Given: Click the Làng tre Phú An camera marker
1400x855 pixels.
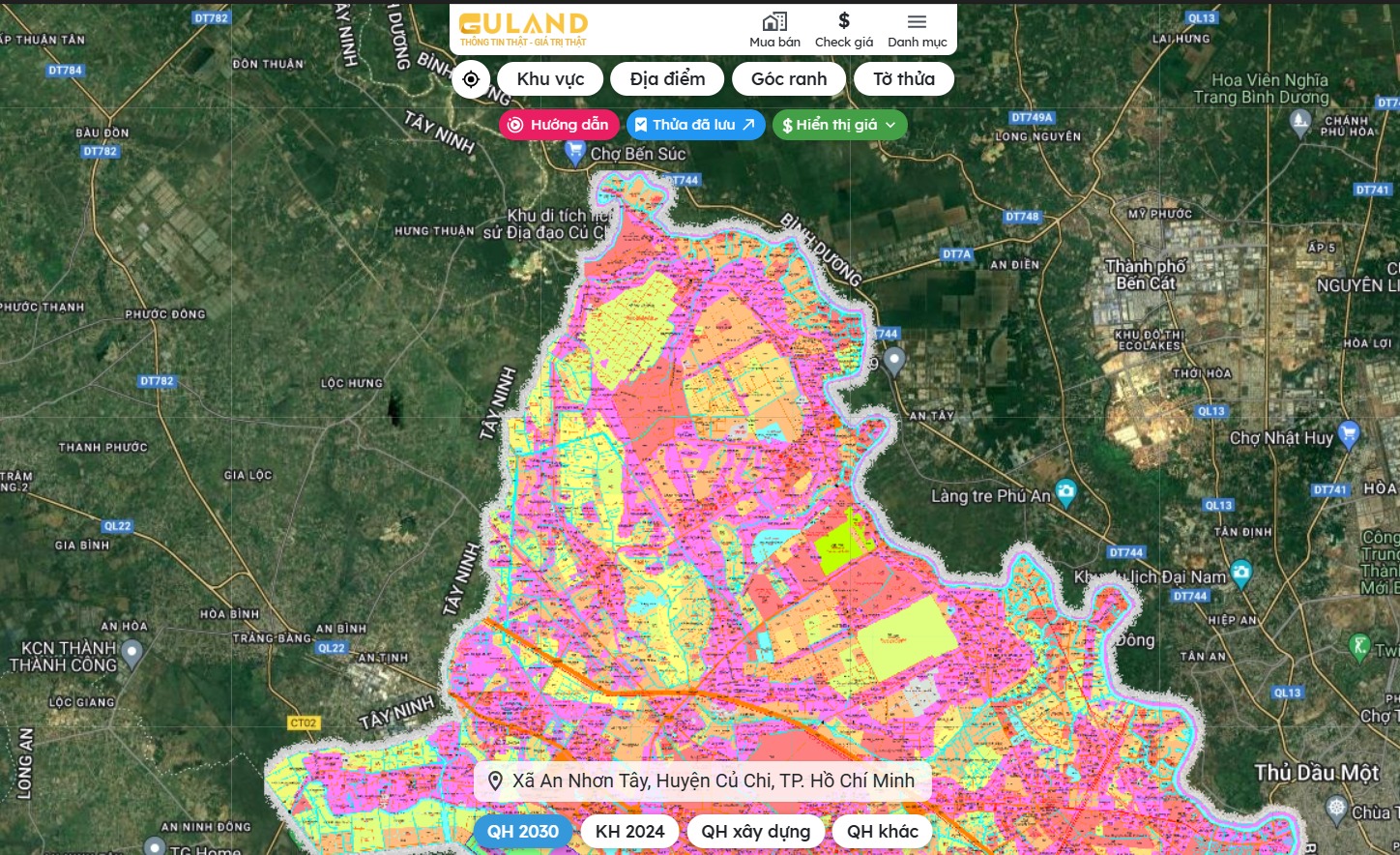Looking at the screenshot, I should [x=1065, y=492].
